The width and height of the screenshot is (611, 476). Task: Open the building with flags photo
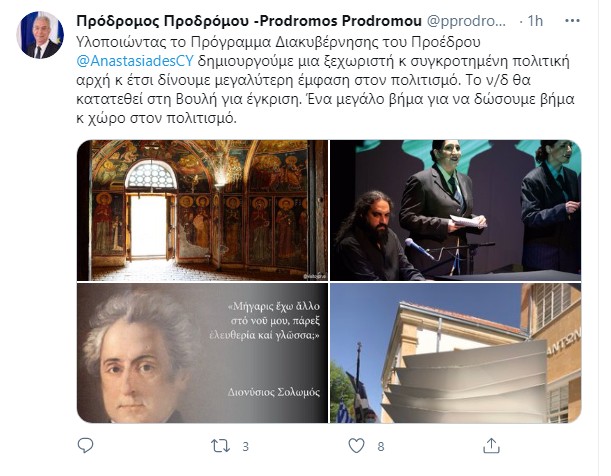(456, 353)
